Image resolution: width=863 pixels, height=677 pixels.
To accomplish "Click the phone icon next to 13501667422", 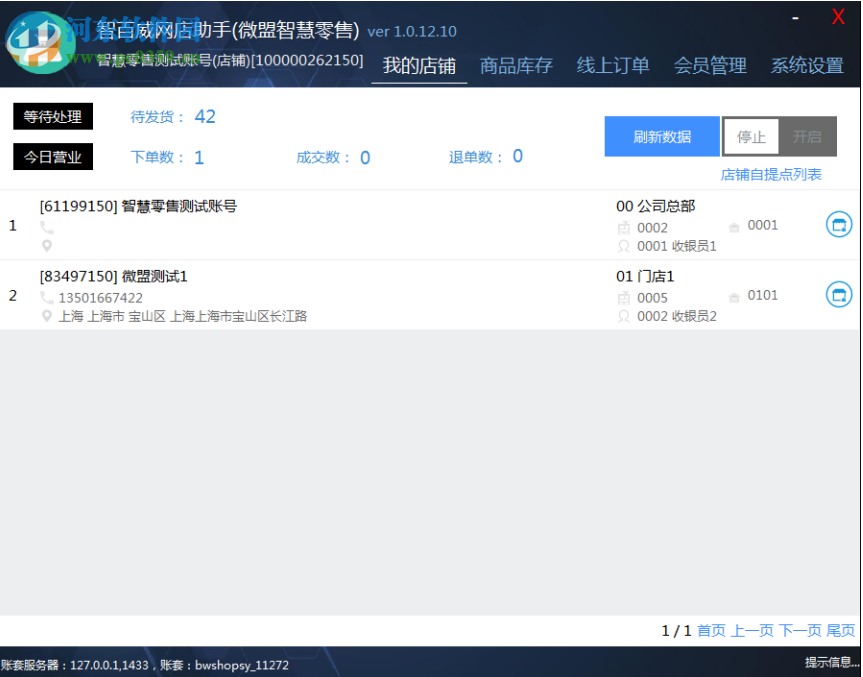I will 46,296.
